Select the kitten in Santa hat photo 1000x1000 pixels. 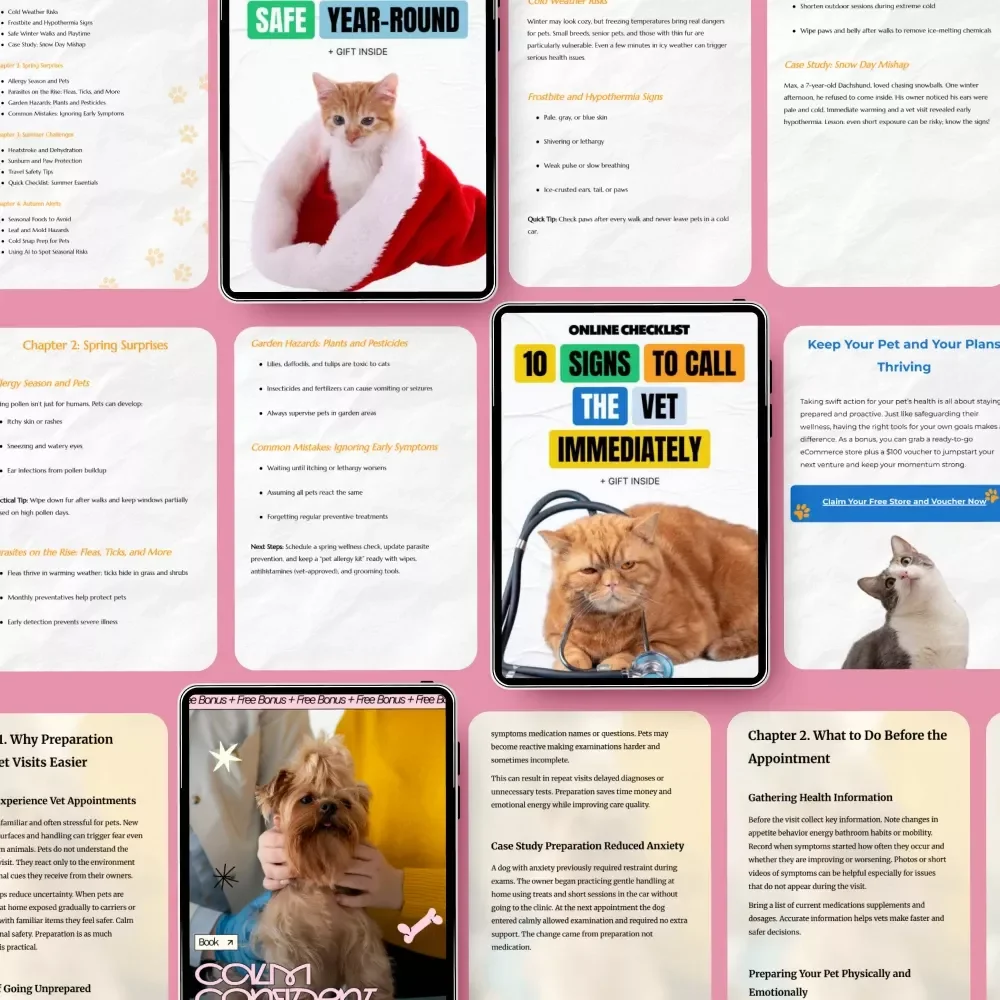click(367, 180)
